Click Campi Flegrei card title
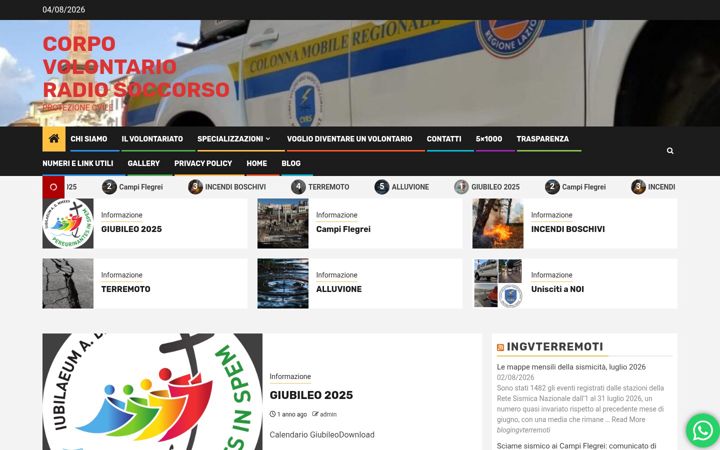This screenshot has width=720, height=450. tap(343, 229)
